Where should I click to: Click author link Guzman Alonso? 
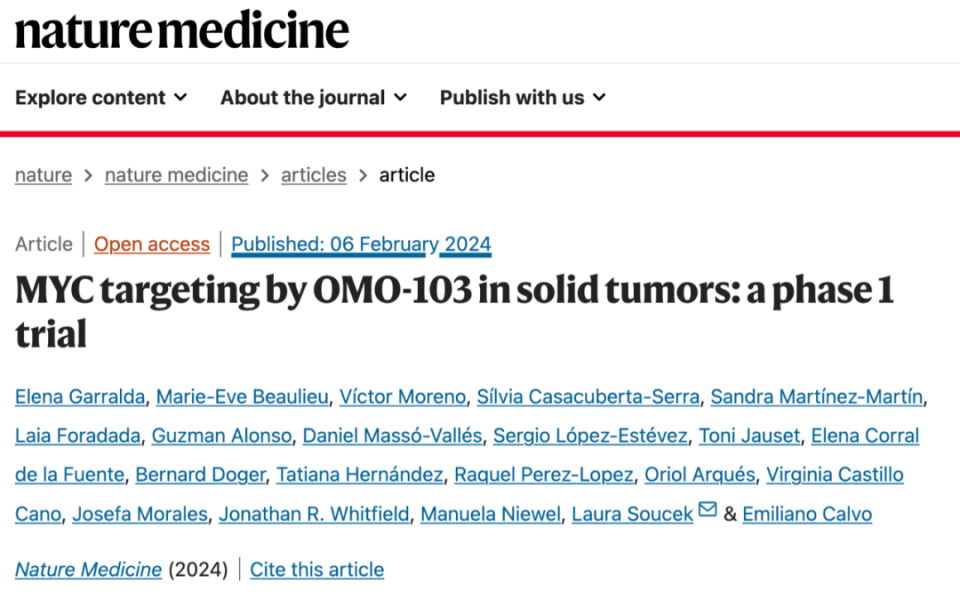tap(221, 435)
